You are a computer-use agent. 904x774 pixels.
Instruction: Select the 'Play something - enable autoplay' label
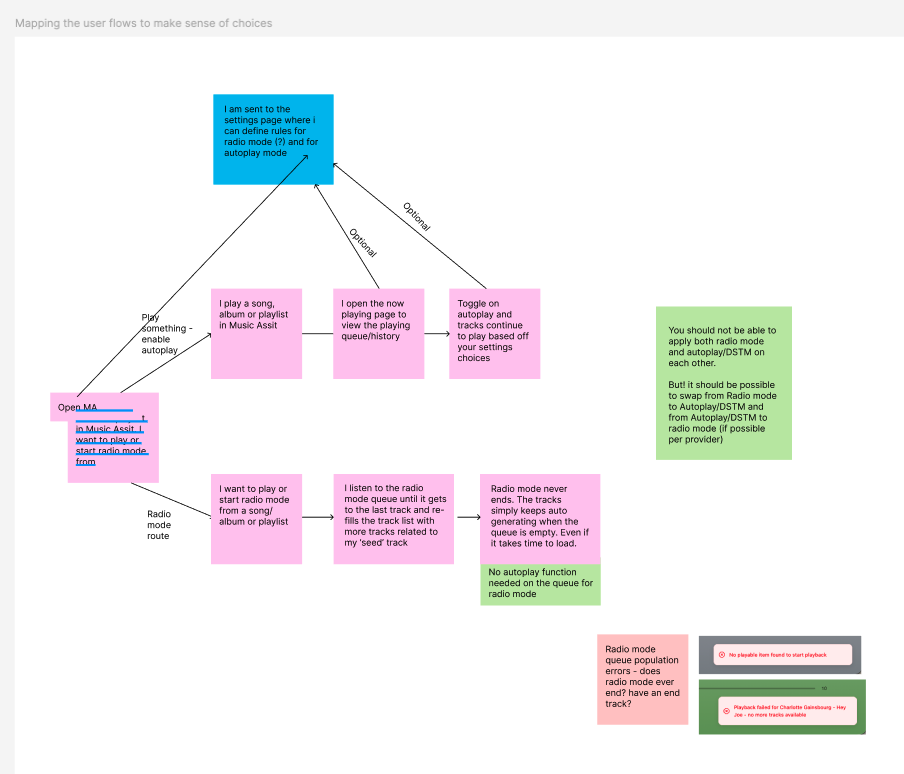pyautogui.click(x=167, y=334)
